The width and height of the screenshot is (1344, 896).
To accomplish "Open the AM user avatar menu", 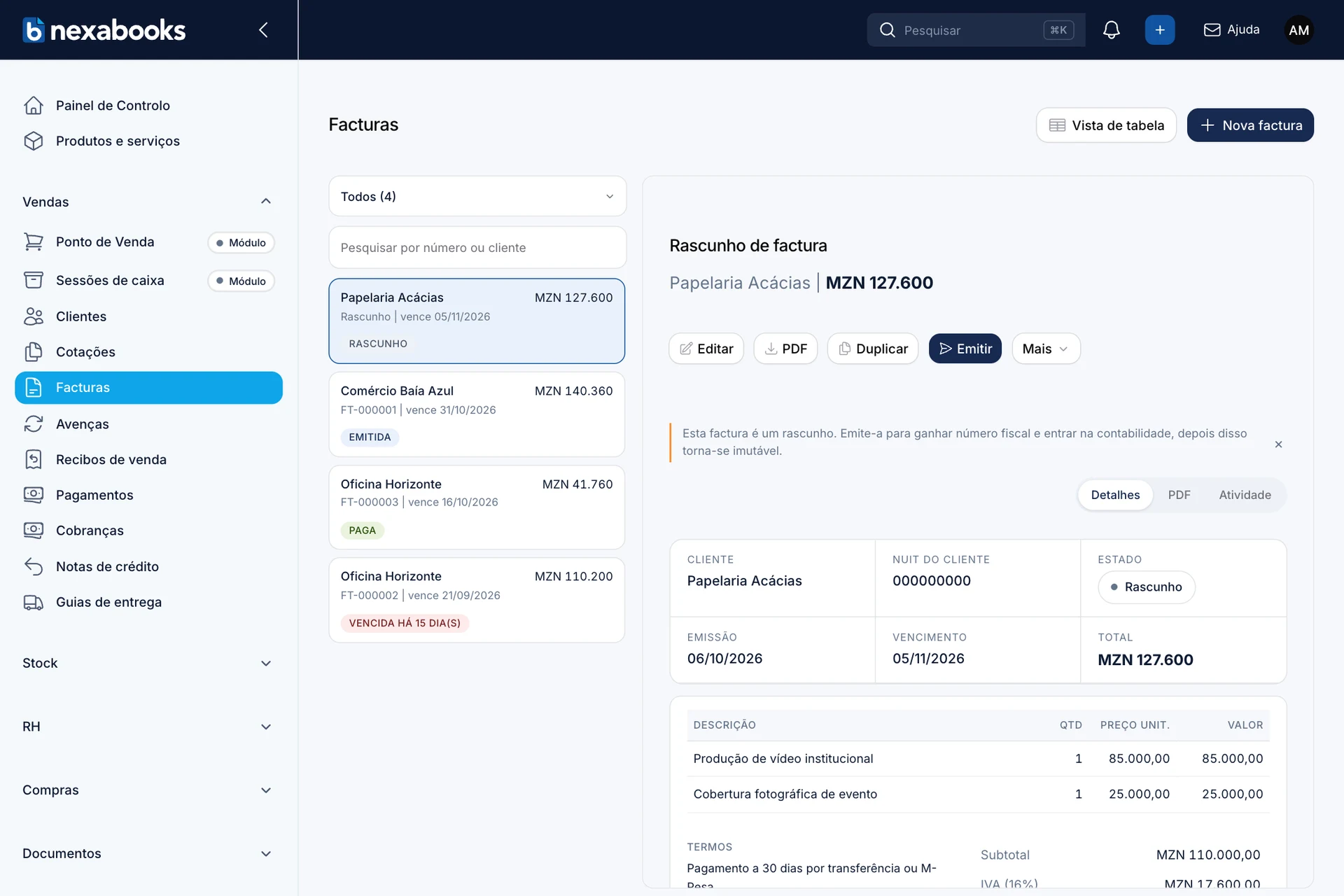I will 1298,30.
